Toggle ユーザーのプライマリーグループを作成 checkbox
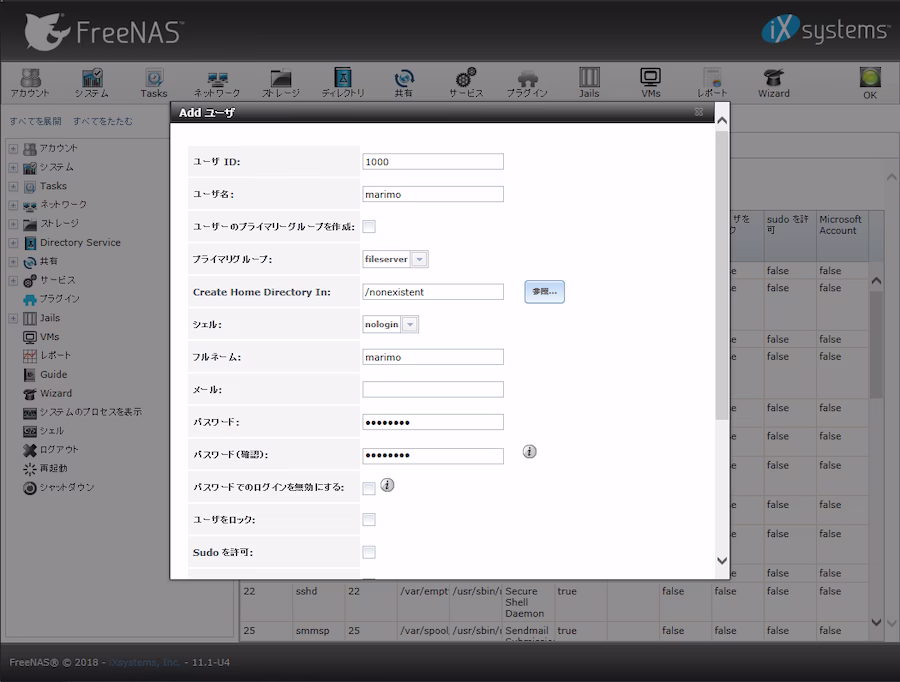The width and height of the screenshot is (900, 682). 369,227
